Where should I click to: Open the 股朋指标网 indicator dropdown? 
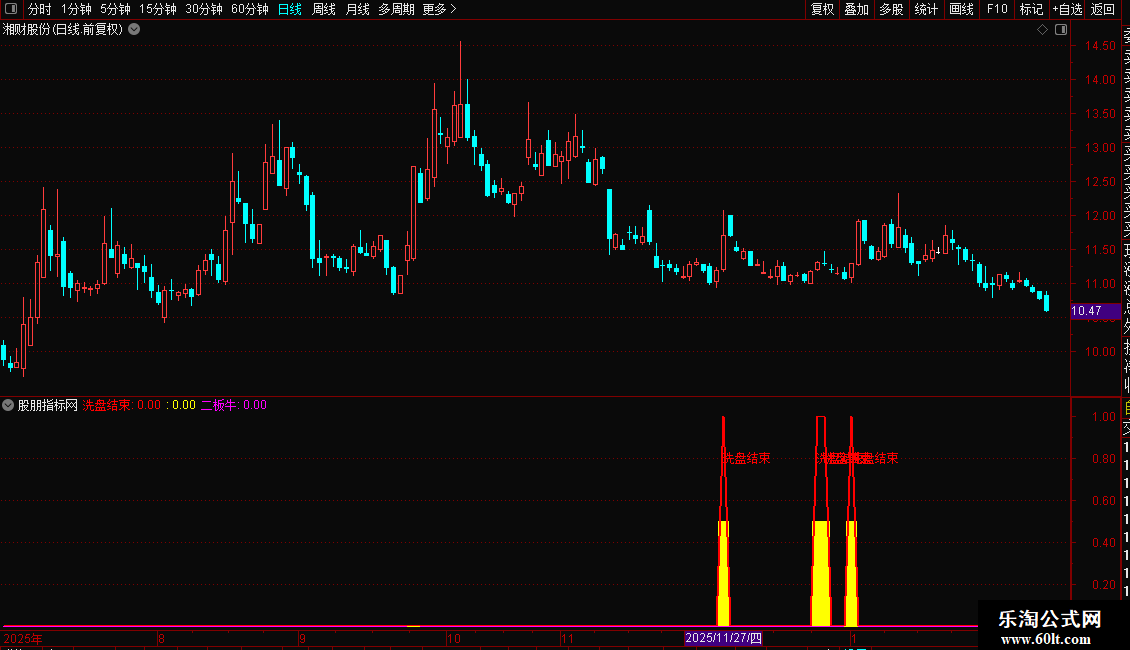[8, 405]
